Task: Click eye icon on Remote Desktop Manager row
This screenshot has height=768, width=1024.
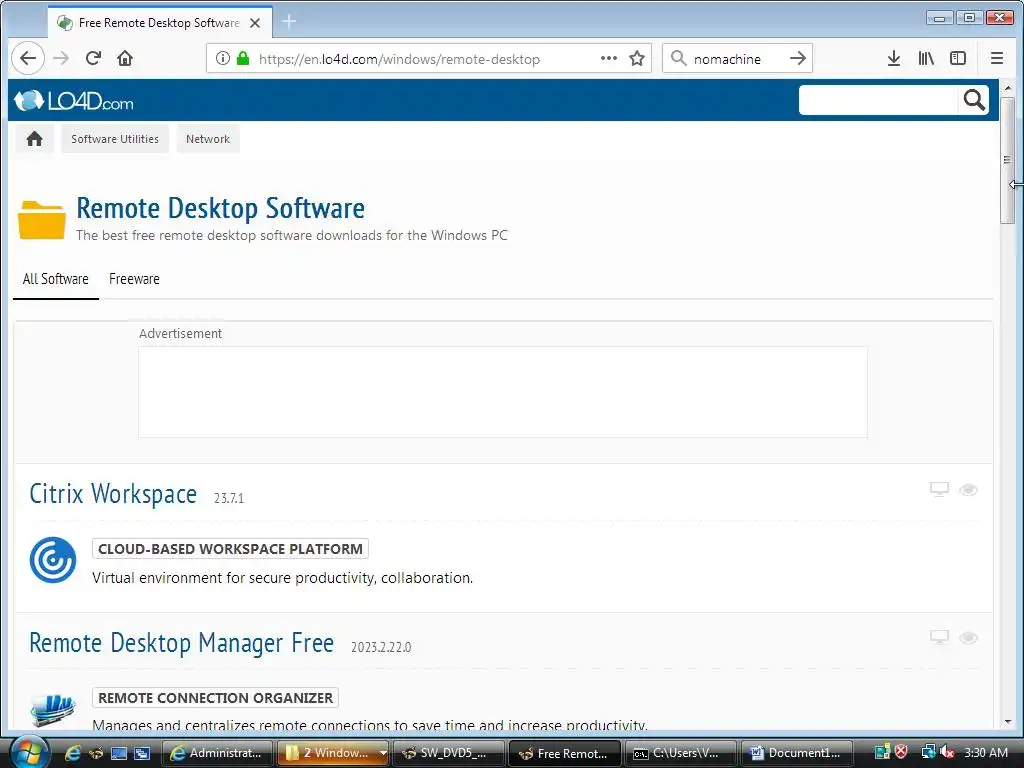Action: [x=968, y=638]
